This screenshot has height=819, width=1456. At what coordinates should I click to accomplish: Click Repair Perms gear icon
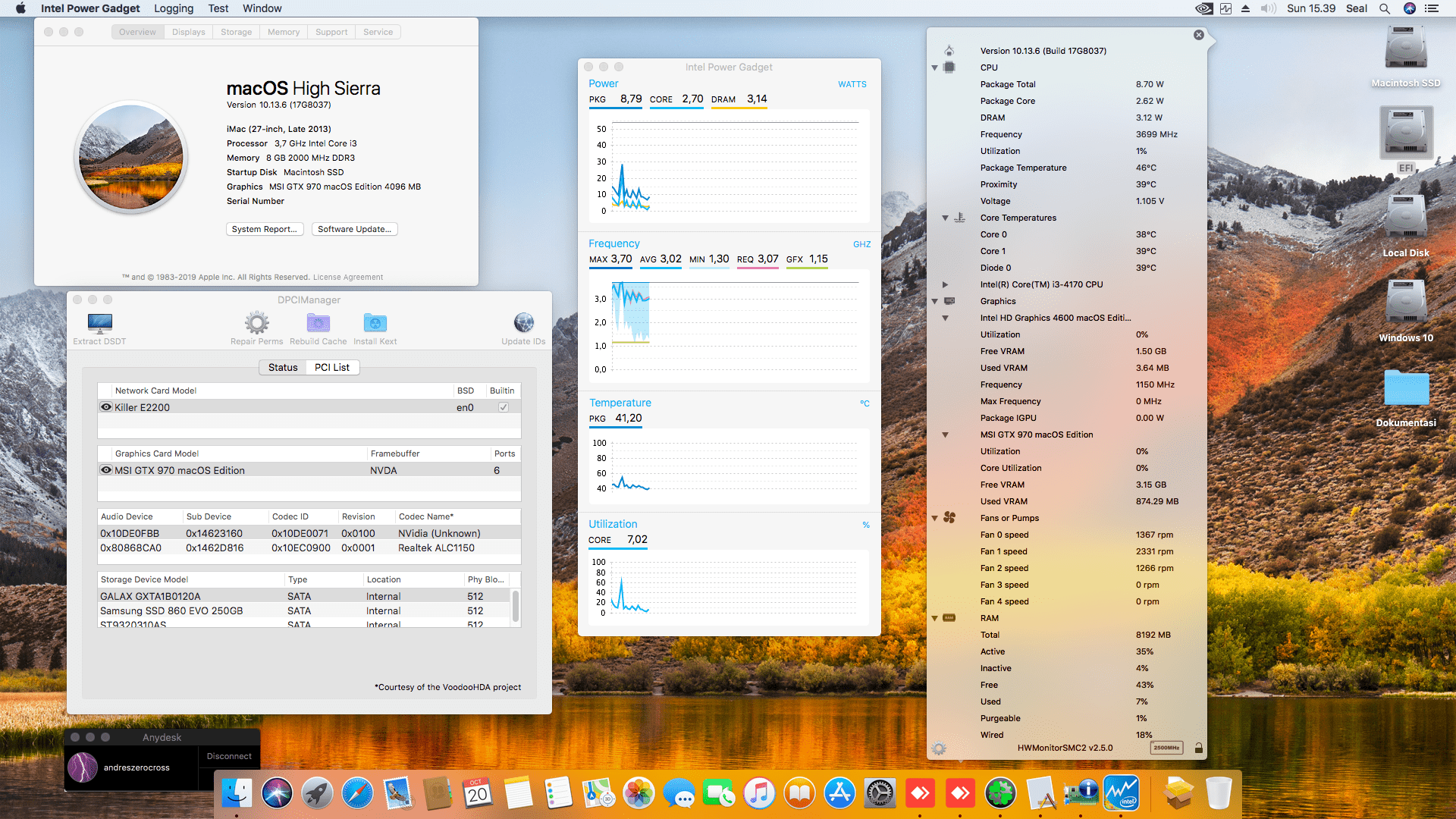[x=256, y=324]
